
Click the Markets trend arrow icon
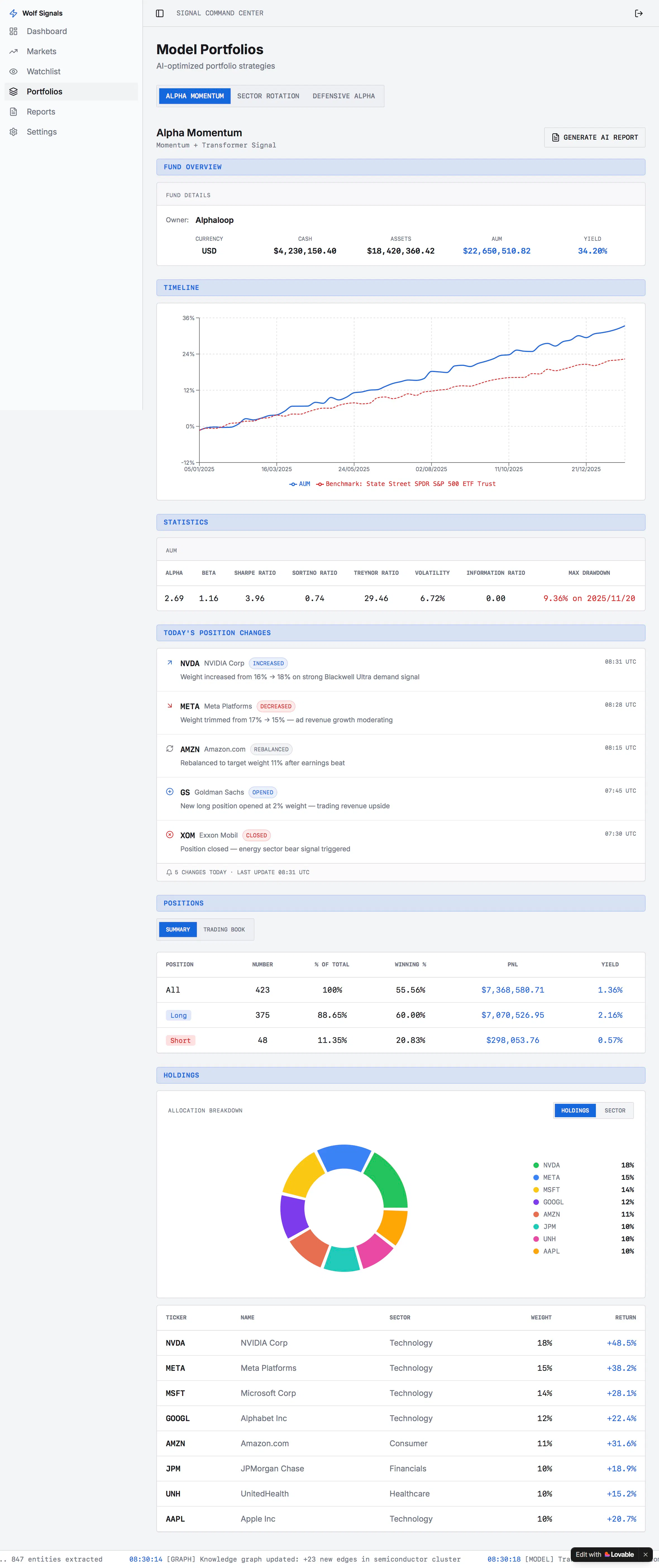click(13, 52)
